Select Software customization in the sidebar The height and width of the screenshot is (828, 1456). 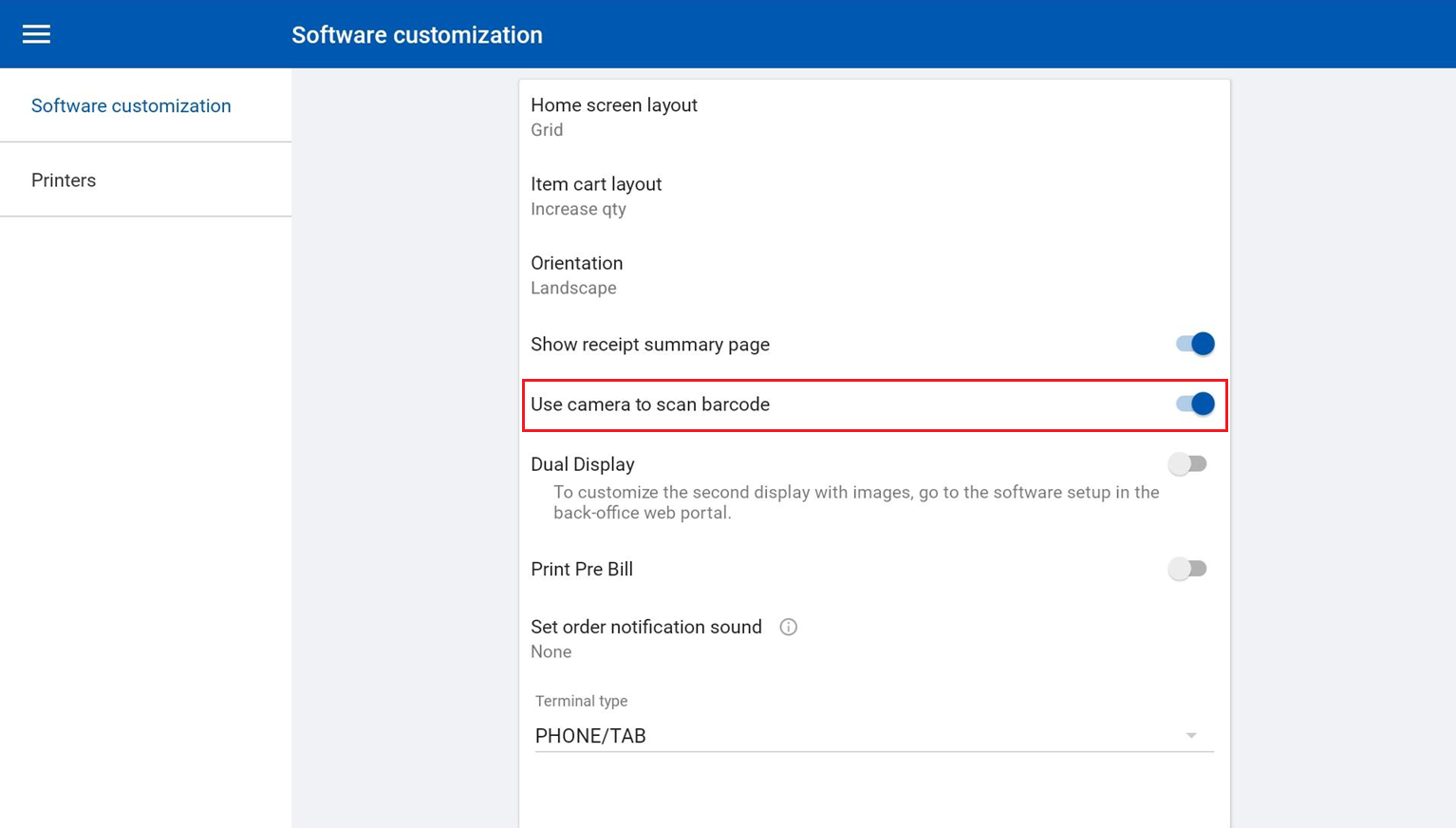pos(131,105)
